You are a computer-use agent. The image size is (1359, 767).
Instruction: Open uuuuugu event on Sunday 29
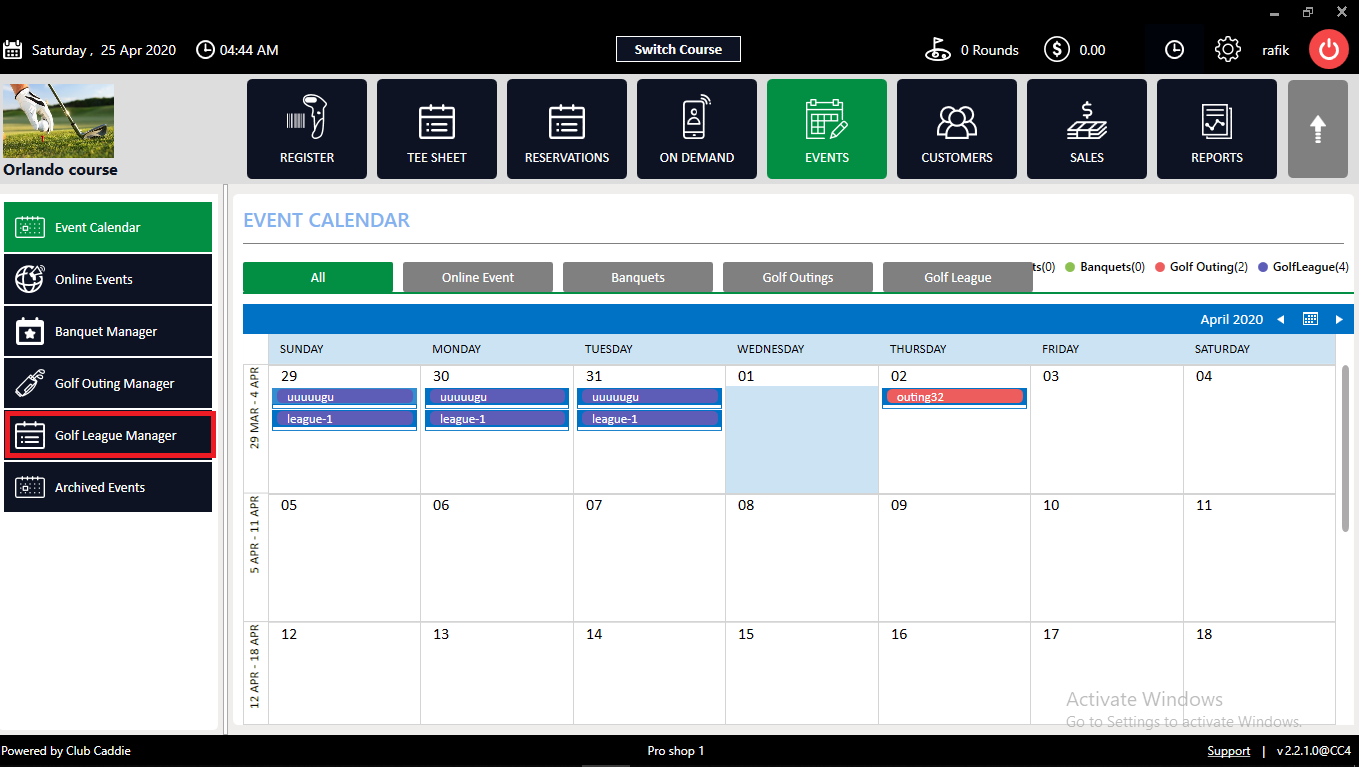point(344,397)
